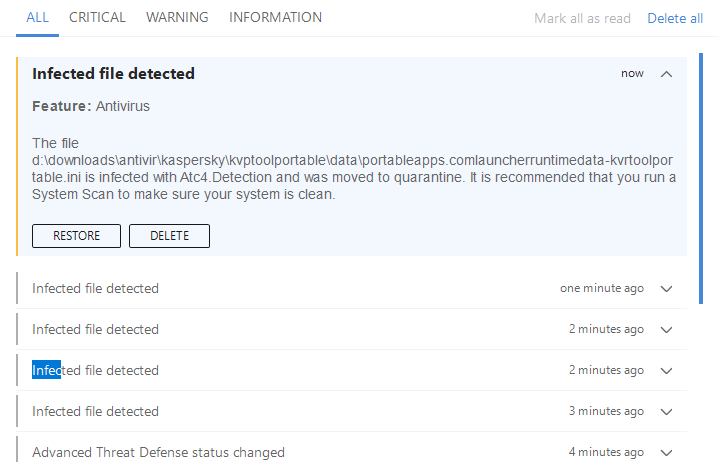Click the 'Advanced Threat Defense status changed' title

(158, 452)
